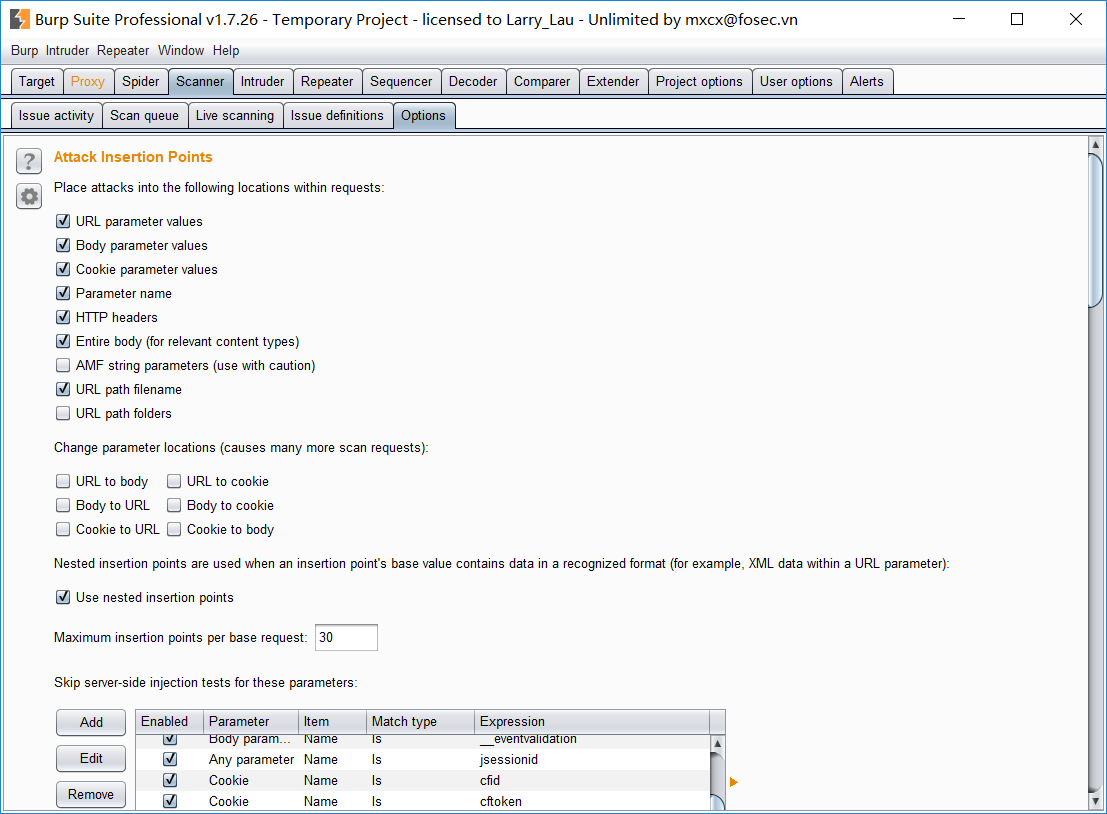Sort table by Item column header
The image size is (1107, 814).
pyautogui.click(x=333, y=722)
